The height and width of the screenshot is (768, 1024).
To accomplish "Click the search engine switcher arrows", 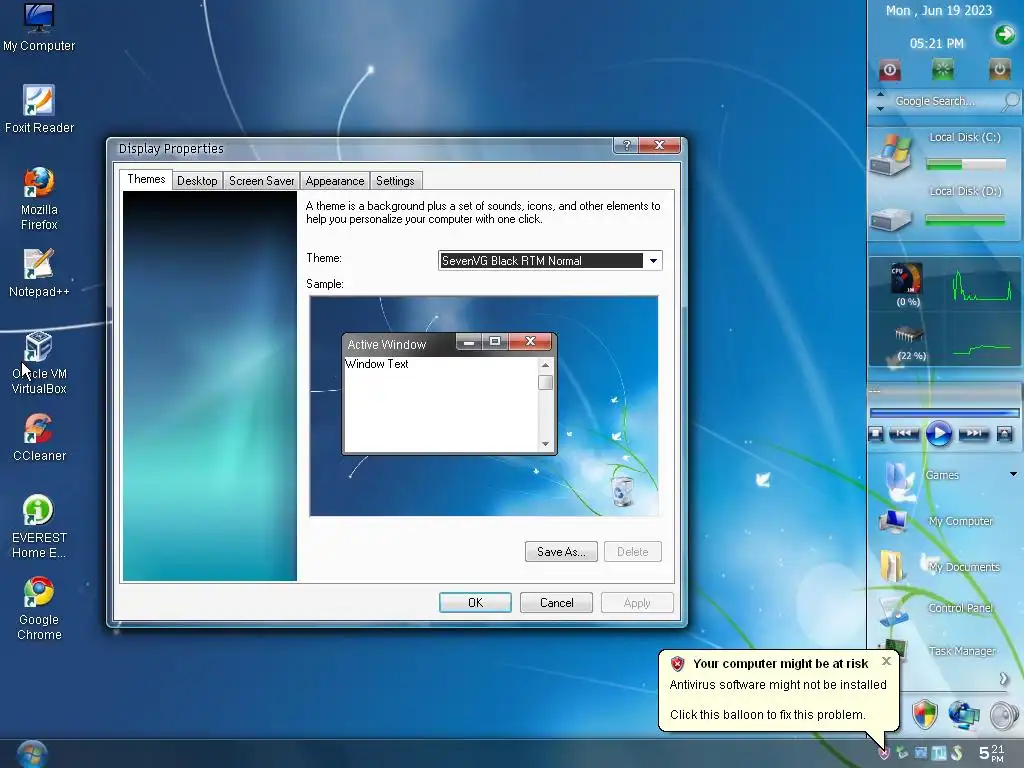I will point(880,101).
